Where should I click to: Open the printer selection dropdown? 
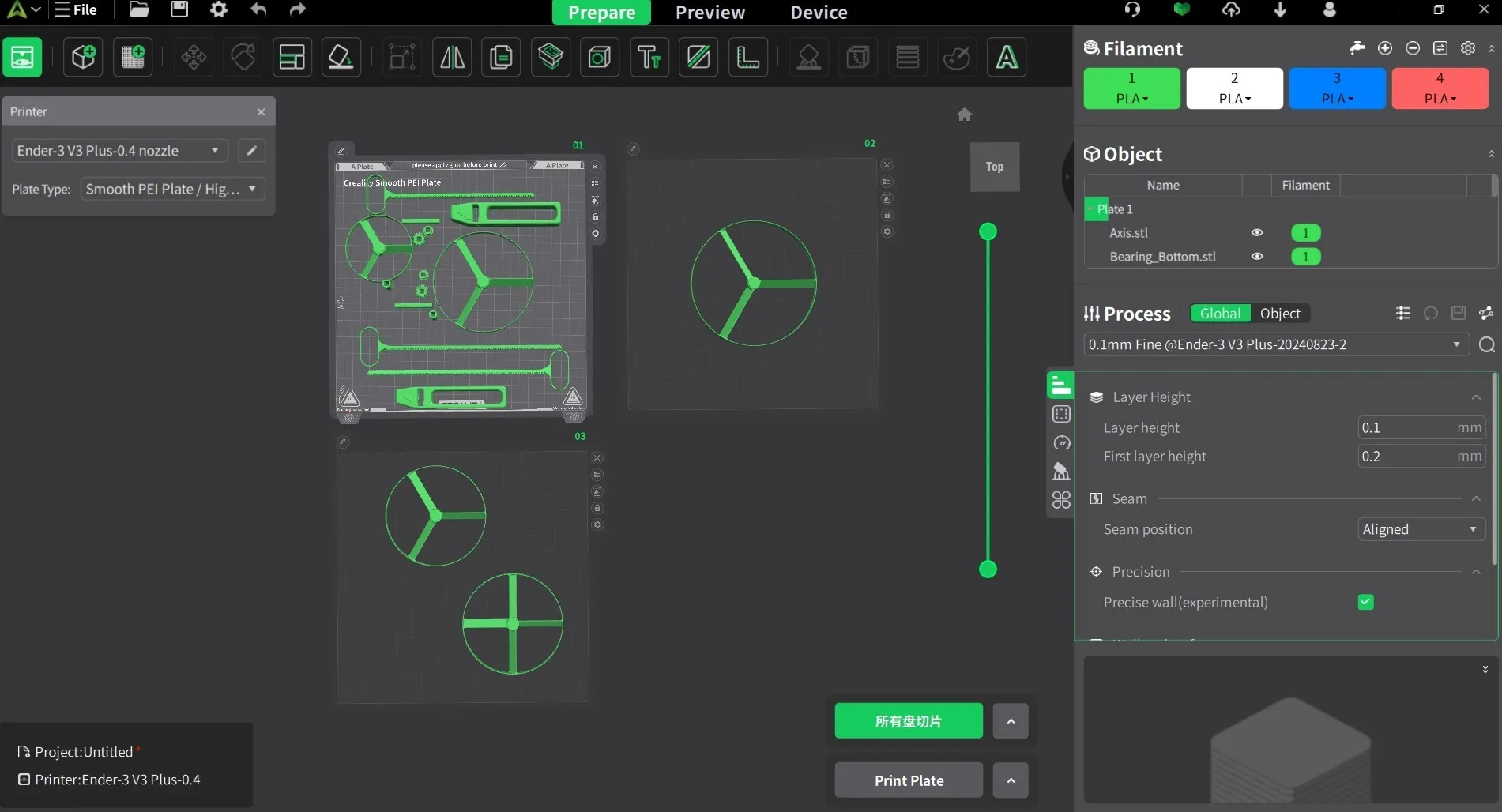point(119,151)
